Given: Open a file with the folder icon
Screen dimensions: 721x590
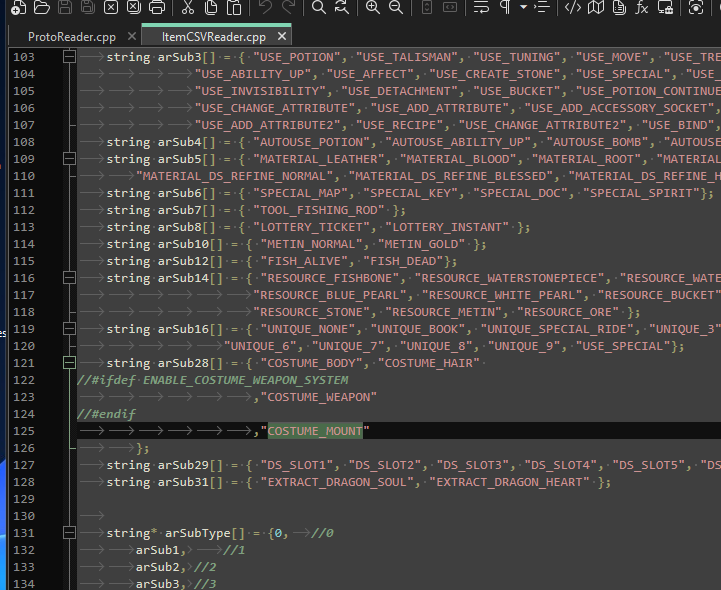Looking at the screenshot, I should point(41,7).
